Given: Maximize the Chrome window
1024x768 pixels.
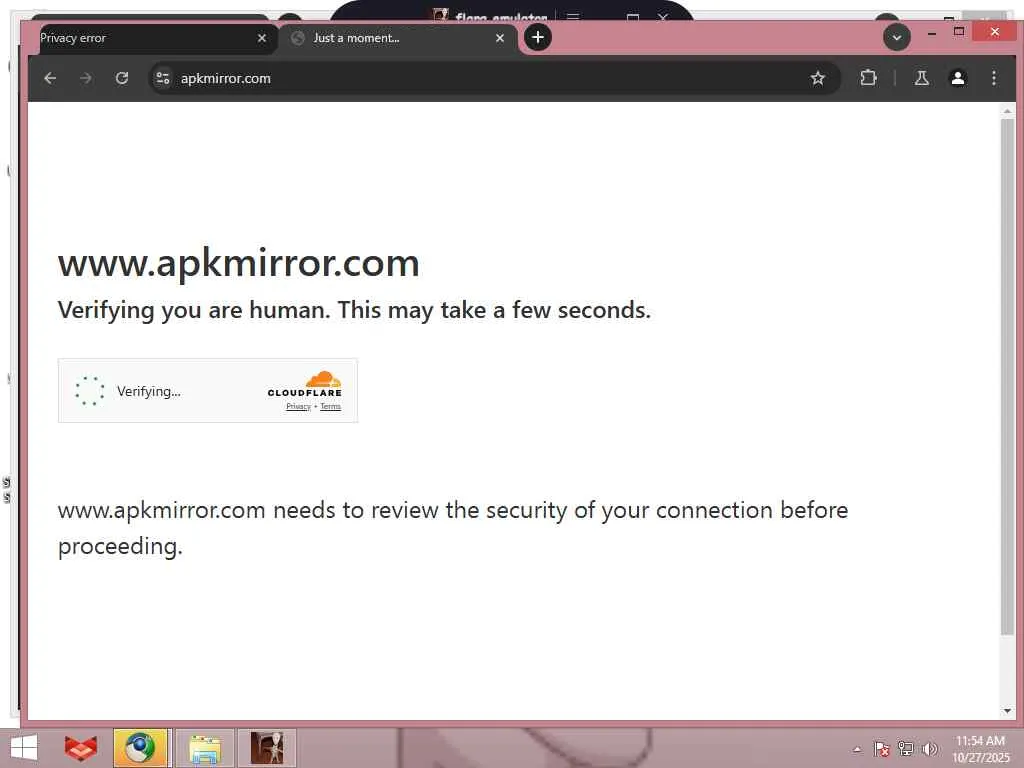Looking at the screenshot, I should tap(959, 32).
